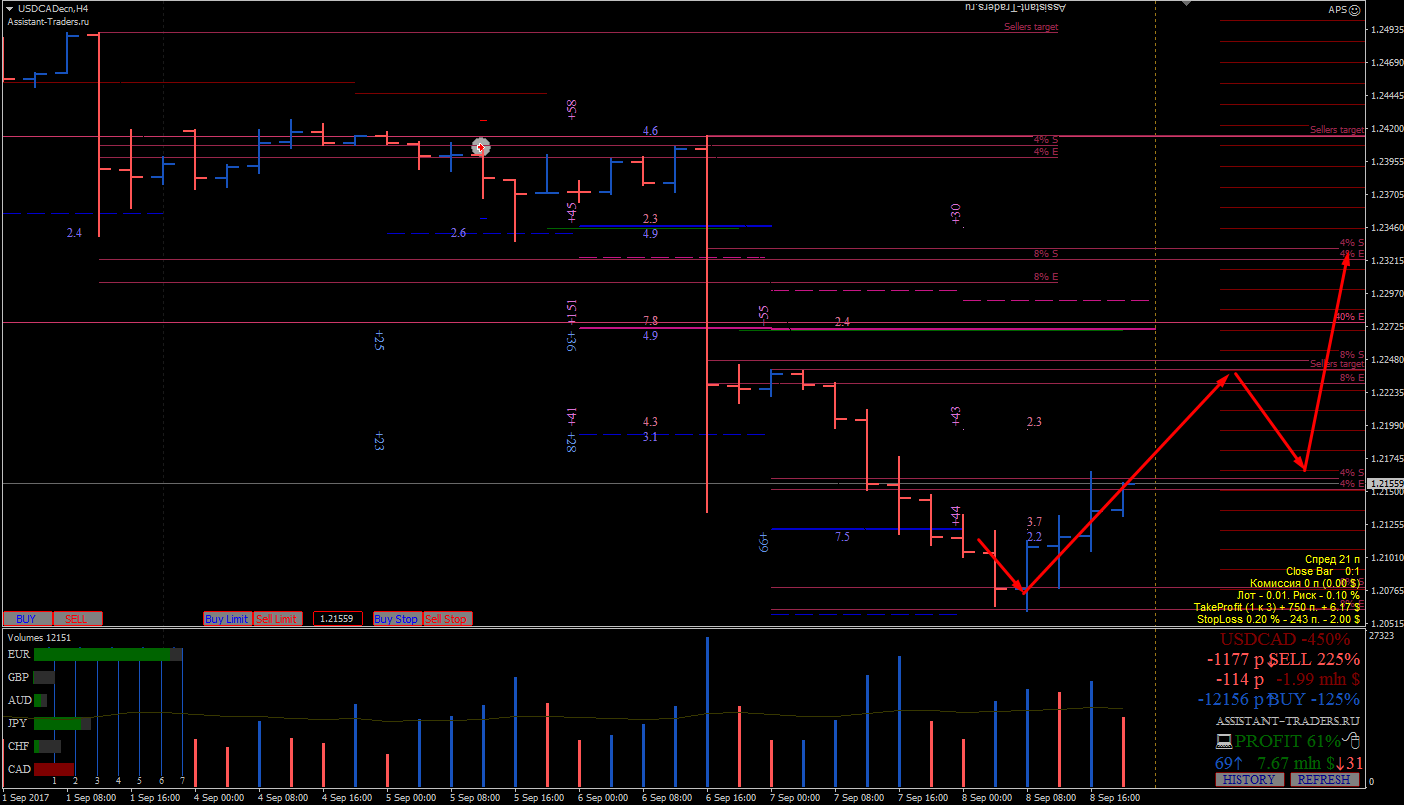The width and height of the screenshot is (1404, 805).
Task: Click the JPY currency strength bar
Action: pos(62,723)
